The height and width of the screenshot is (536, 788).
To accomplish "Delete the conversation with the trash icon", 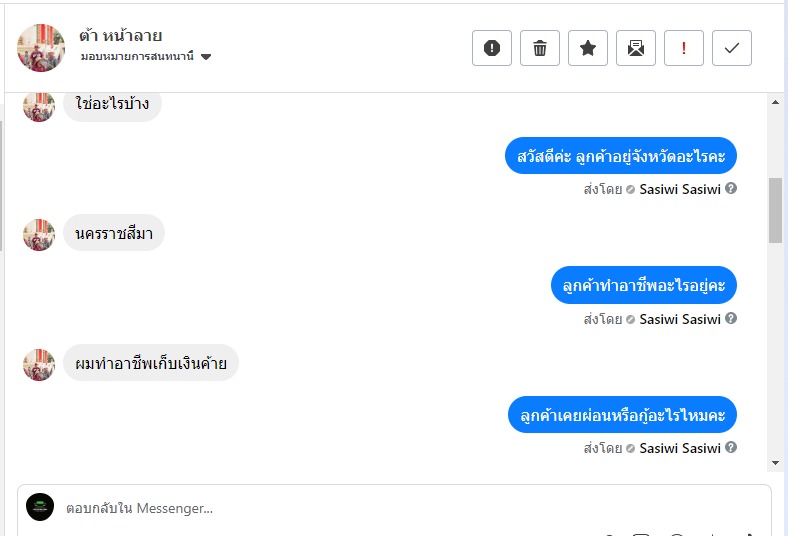I will 540,48.
